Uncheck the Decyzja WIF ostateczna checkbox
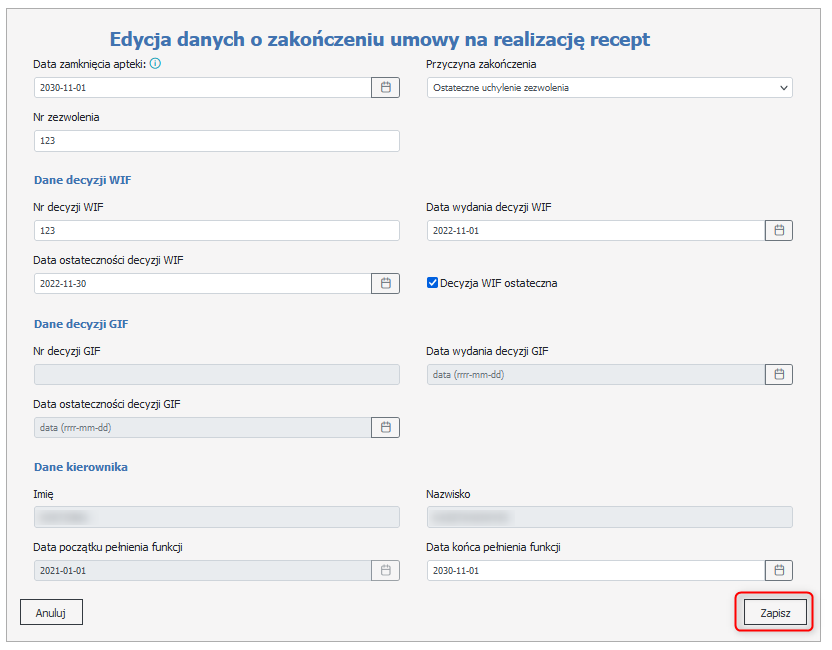The image size is (832, 650). point(433,283)
